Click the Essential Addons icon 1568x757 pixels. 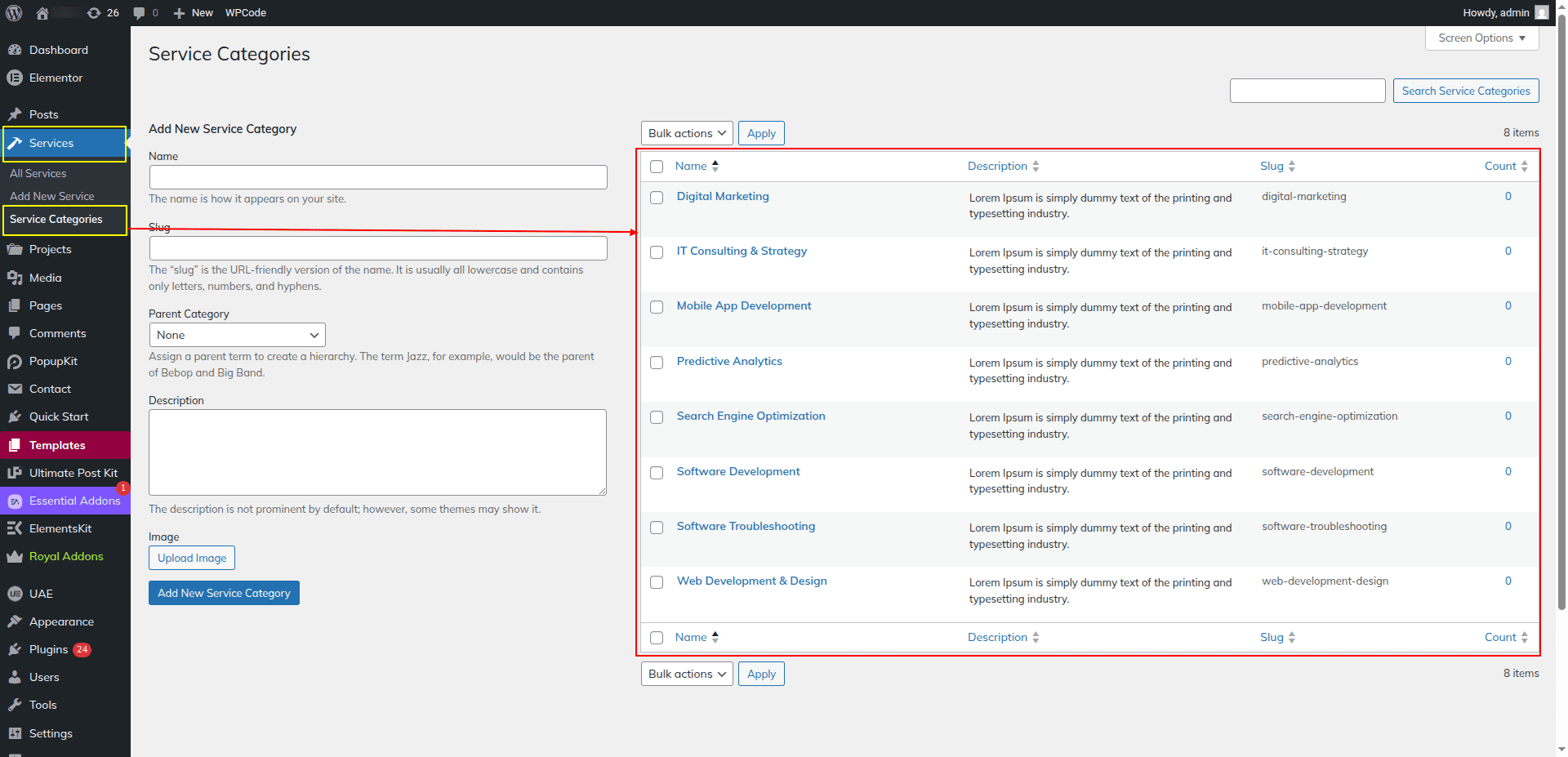point(15,501)
